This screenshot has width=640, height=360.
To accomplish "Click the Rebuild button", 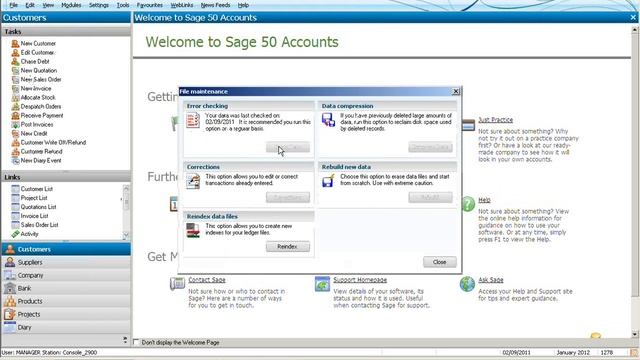I will pyautogui.click(x=431, y=198).
